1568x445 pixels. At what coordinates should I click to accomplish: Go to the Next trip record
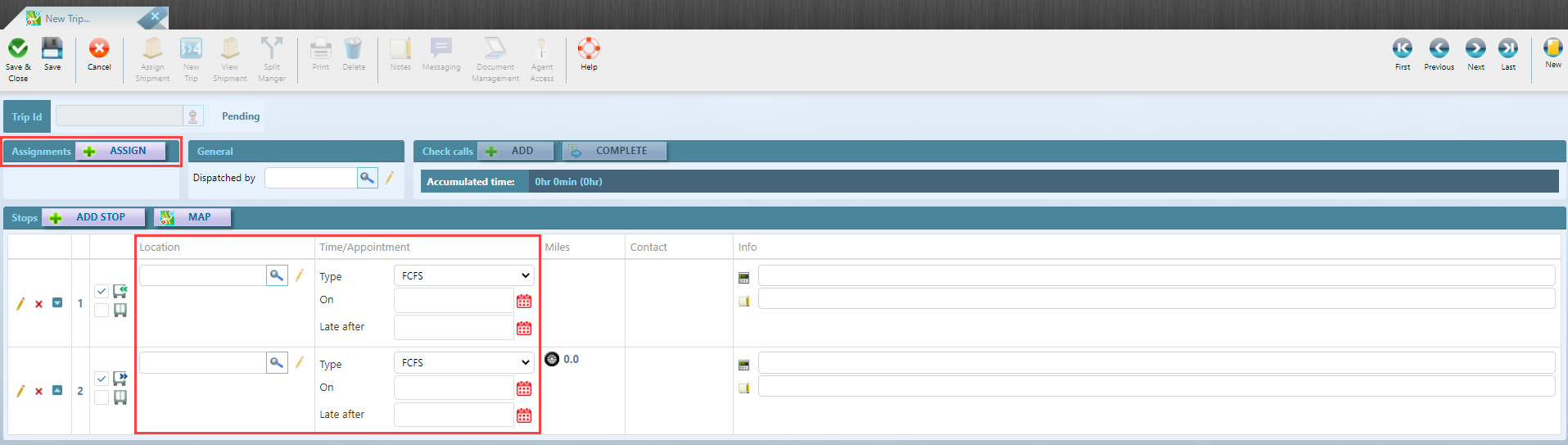point(1475,49)
